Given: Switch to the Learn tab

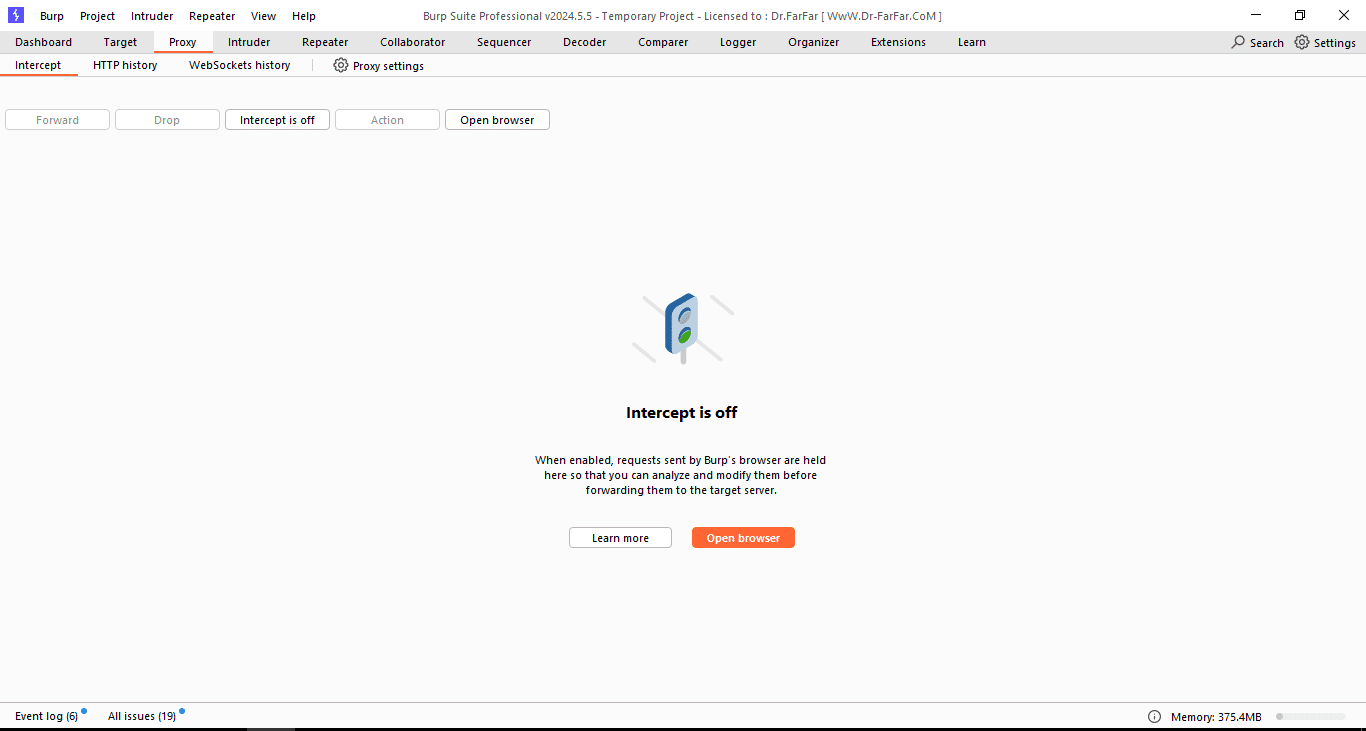Looking at the screenshot, I should click(x=972, y=42).
